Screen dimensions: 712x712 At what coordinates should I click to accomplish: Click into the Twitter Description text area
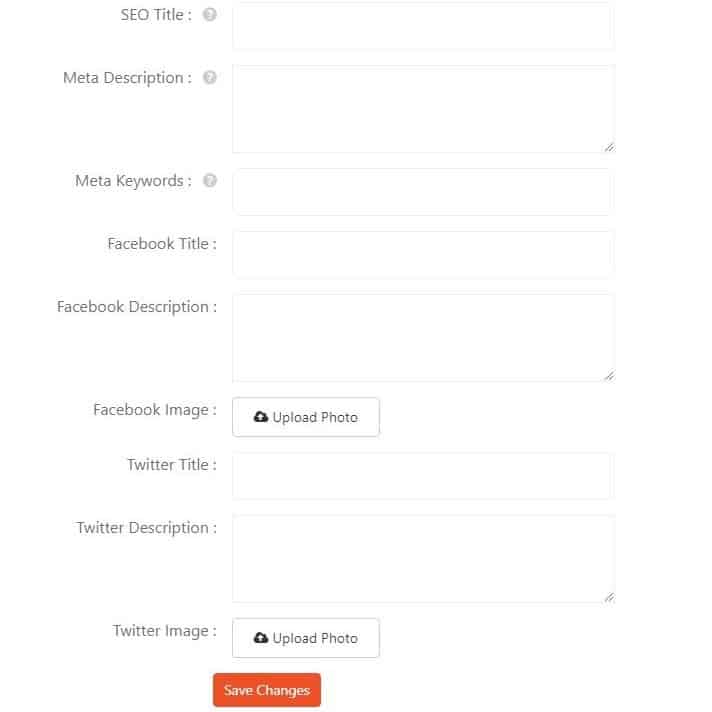click(424, 559)
